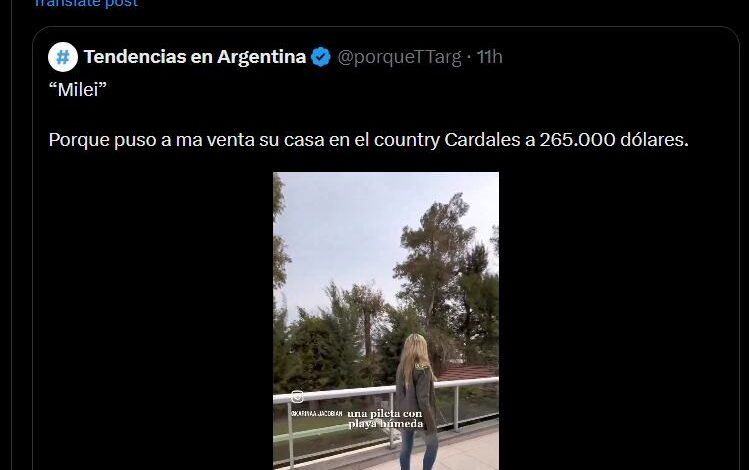Click the karinajacobian watermark in video
Image resolution: width=749 pixels, height=470 pixels.
317,413
